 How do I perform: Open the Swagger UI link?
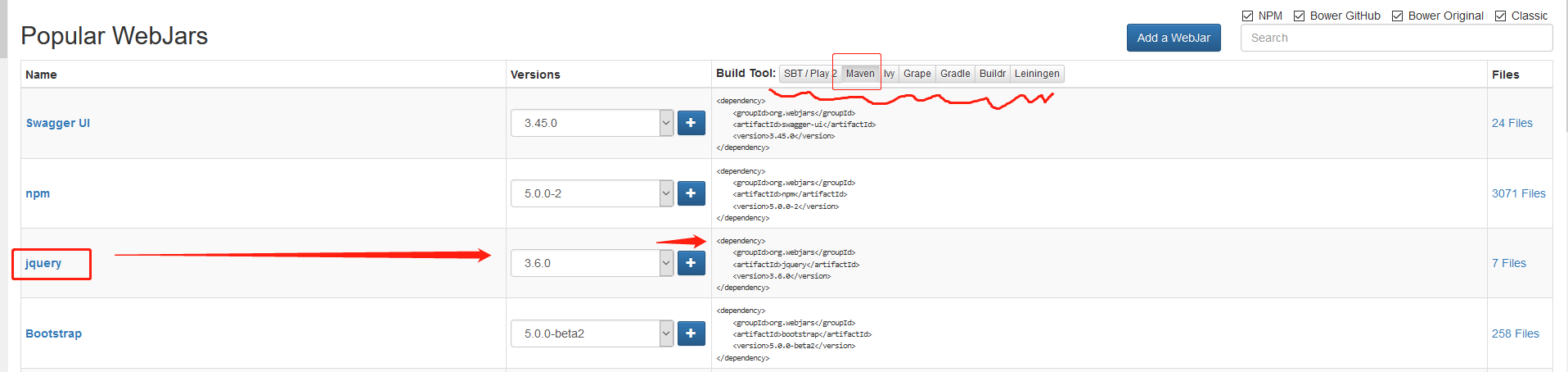[x=58, y=123]
